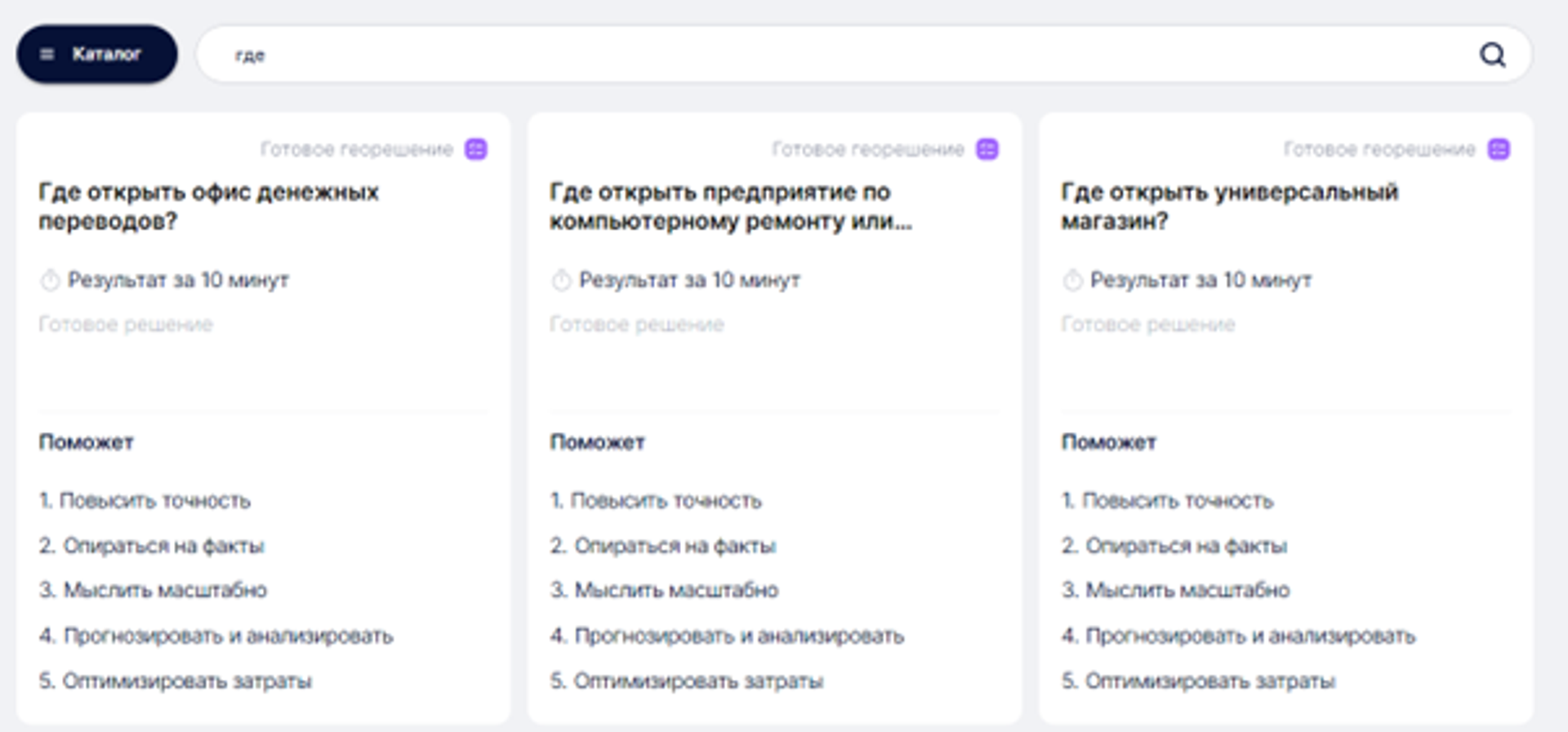Screen dimensions: 1568x732
Task: Click clock icon on universal store card
Action: click(x=1072, y=280)
